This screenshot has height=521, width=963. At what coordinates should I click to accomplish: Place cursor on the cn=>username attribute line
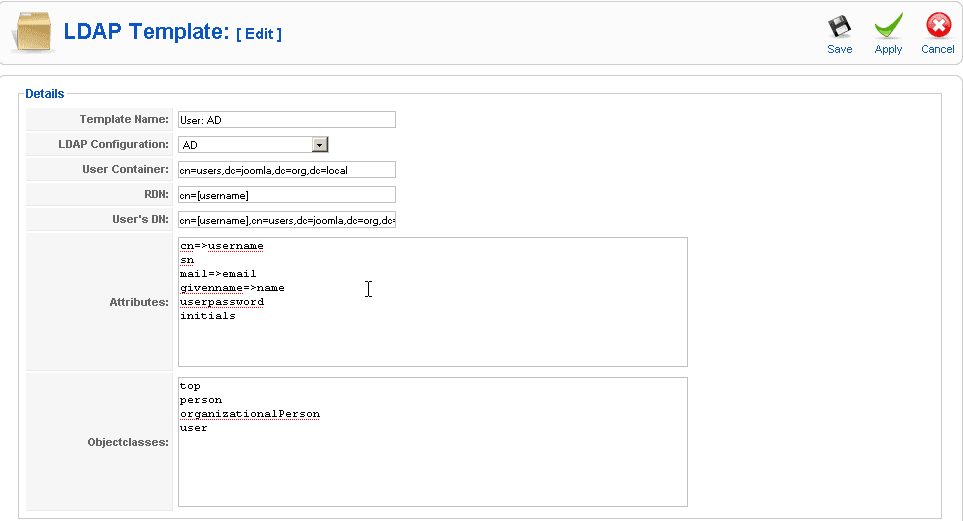[x=221, y=246]
